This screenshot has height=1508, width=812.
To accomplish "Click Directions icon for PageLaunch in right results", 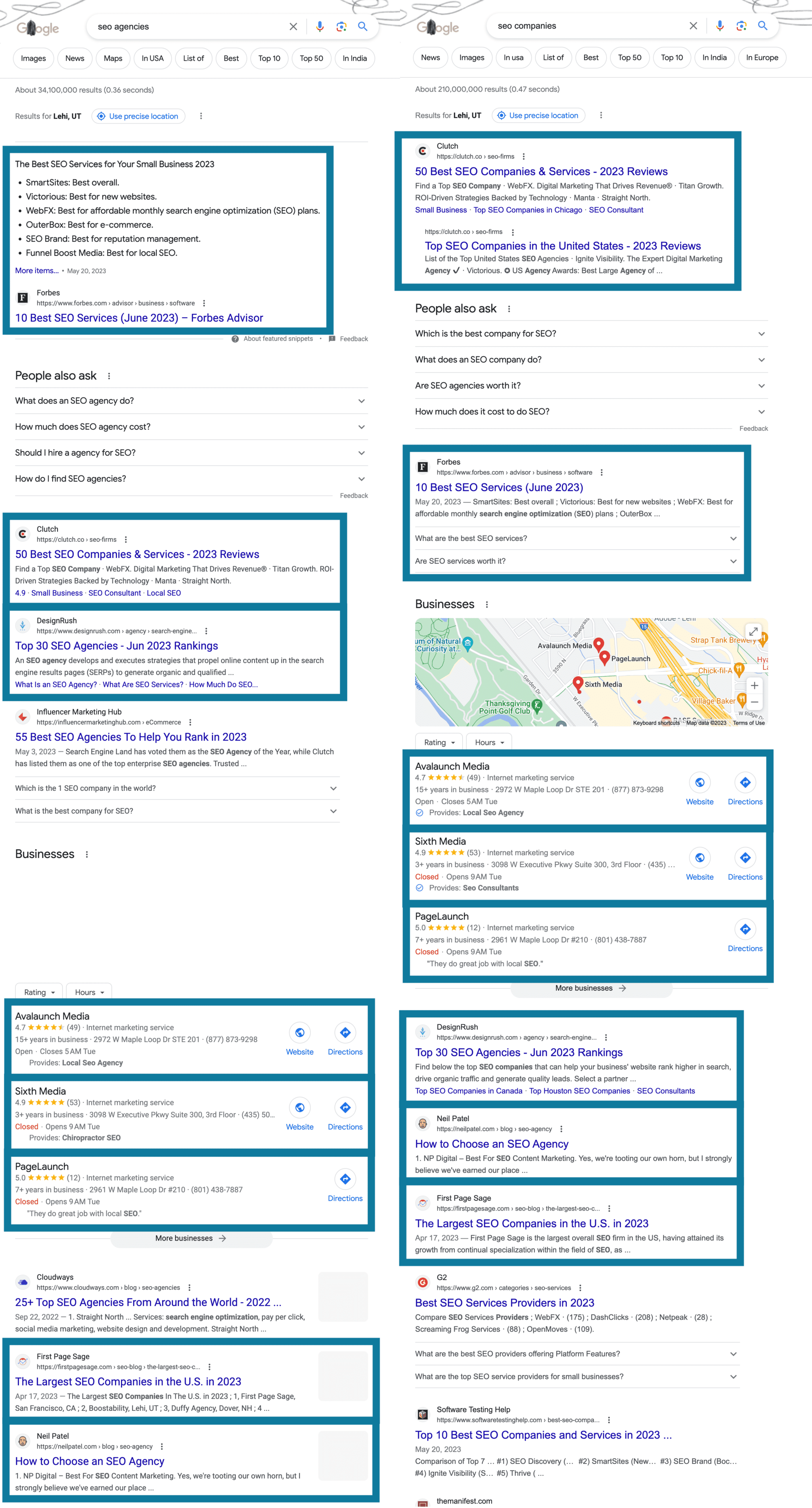I will (x=745, y=929).
